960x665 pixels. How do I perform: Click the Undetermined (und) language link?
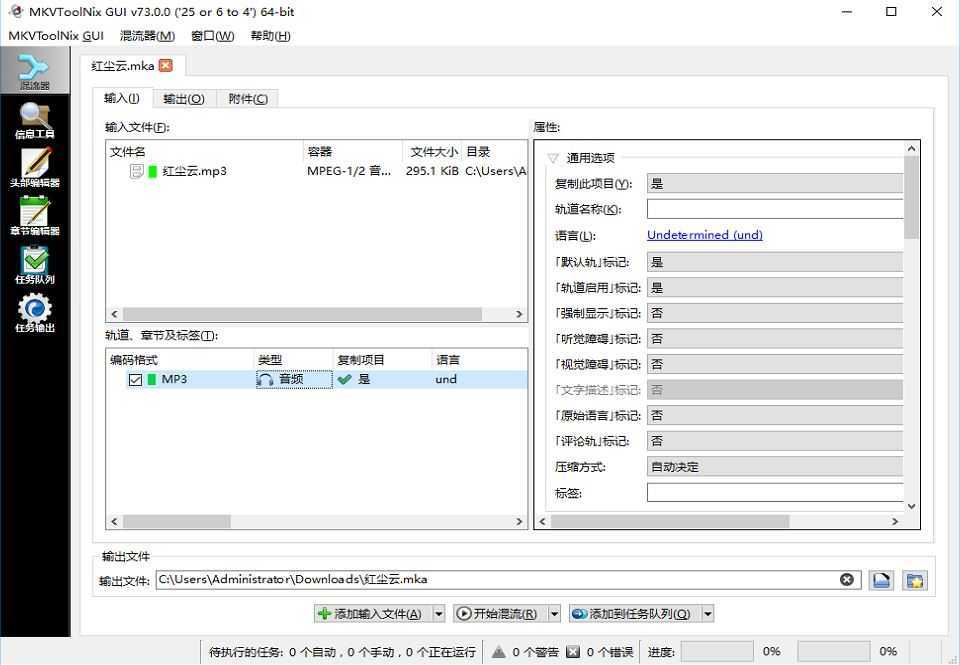[705, 235]
